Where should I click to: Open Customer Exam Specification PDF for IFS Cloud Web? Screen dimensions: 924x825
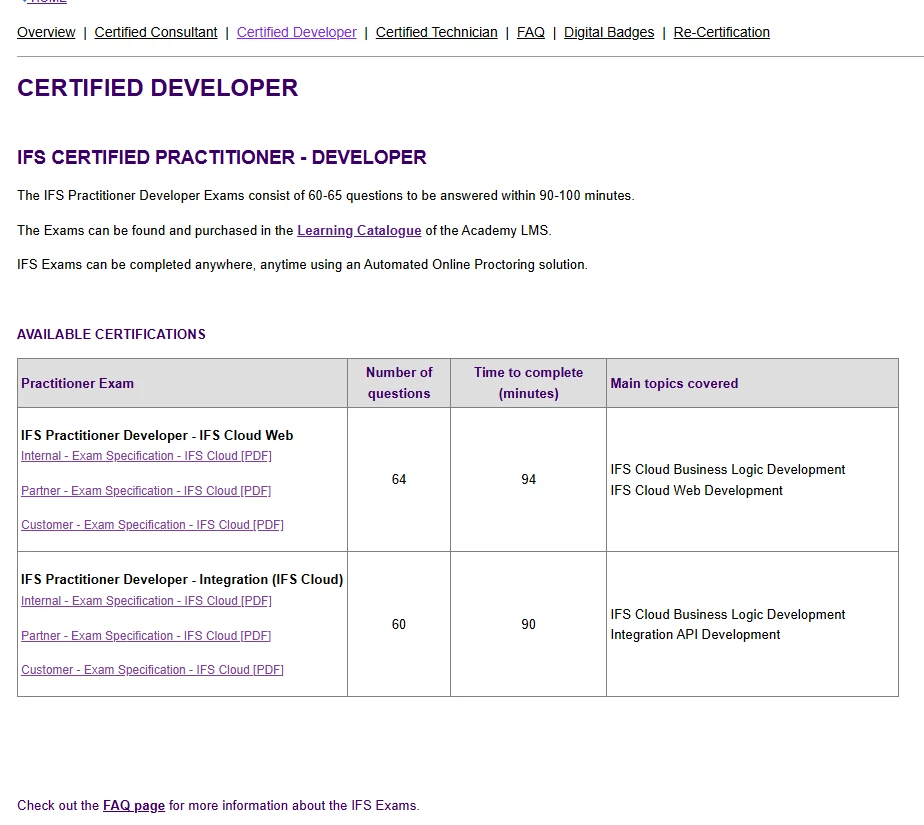[152, 525]
